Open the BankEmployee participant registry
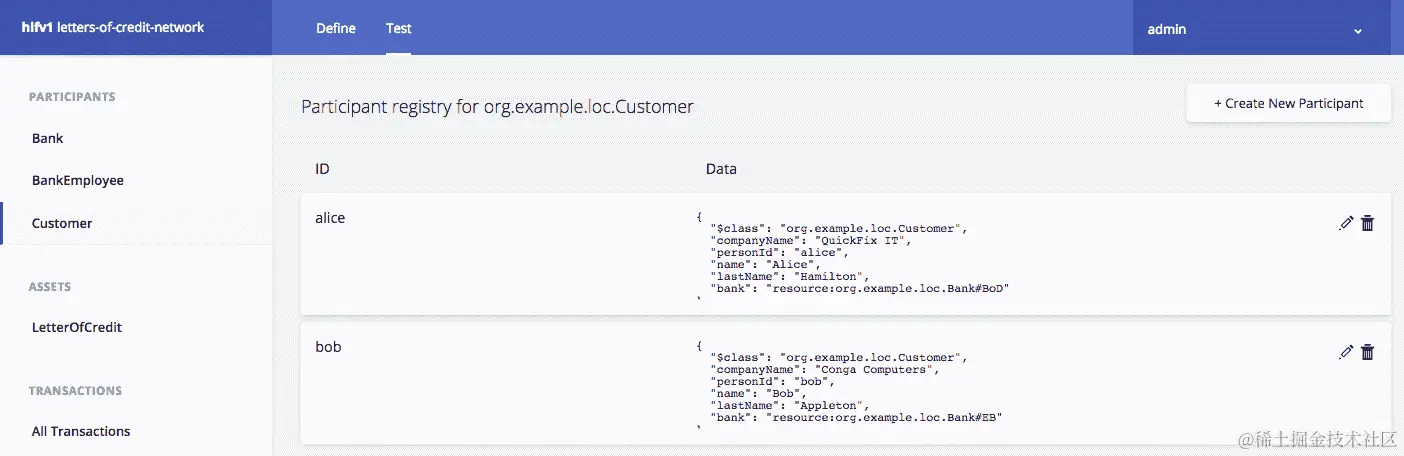 tap(78, 180)
